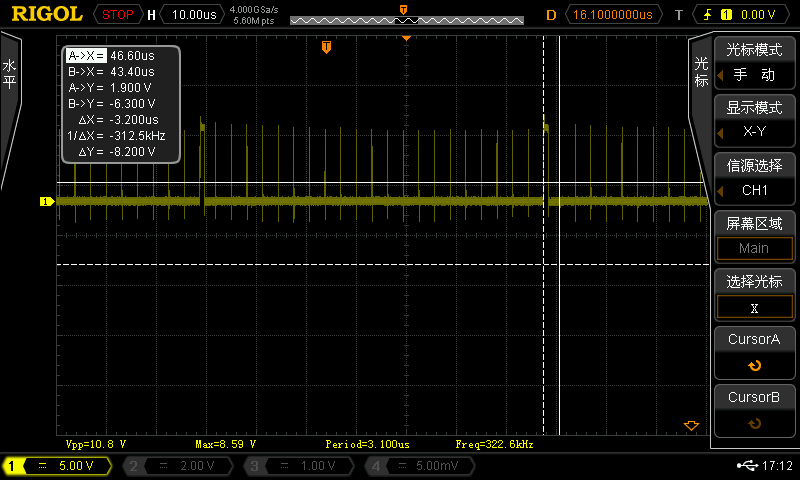This screenshot has width=800, height=480.
Task: Click the solid horizontal cursor A line
Action: point(380,183)
